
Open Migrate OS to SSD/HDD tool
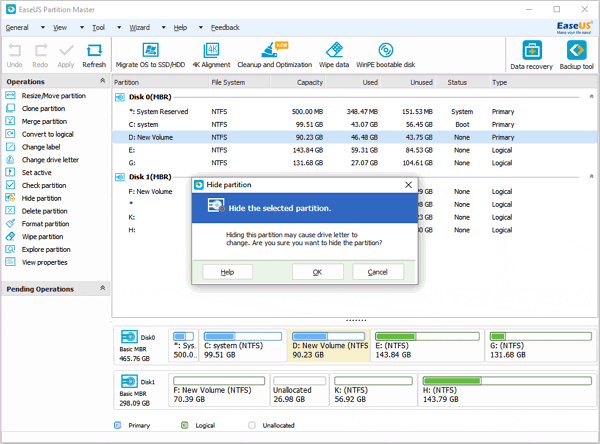(150, 55)
